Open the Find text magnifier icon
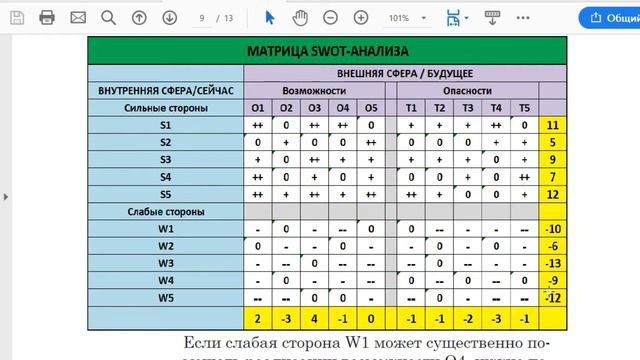 [x=109, y=18]
